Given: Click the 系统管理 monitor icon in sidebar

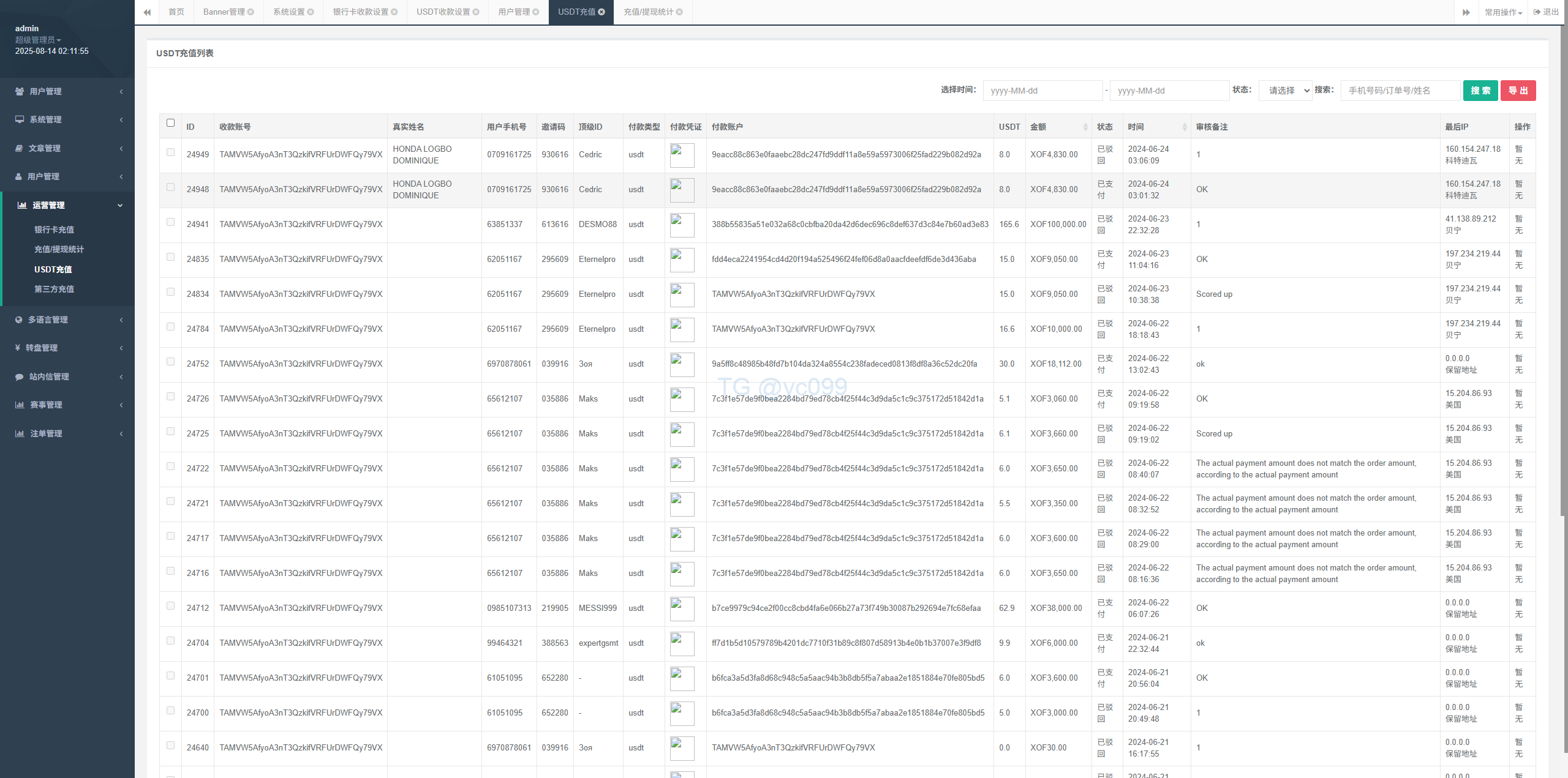Looking at the screenshot, I should click(20, 119).
